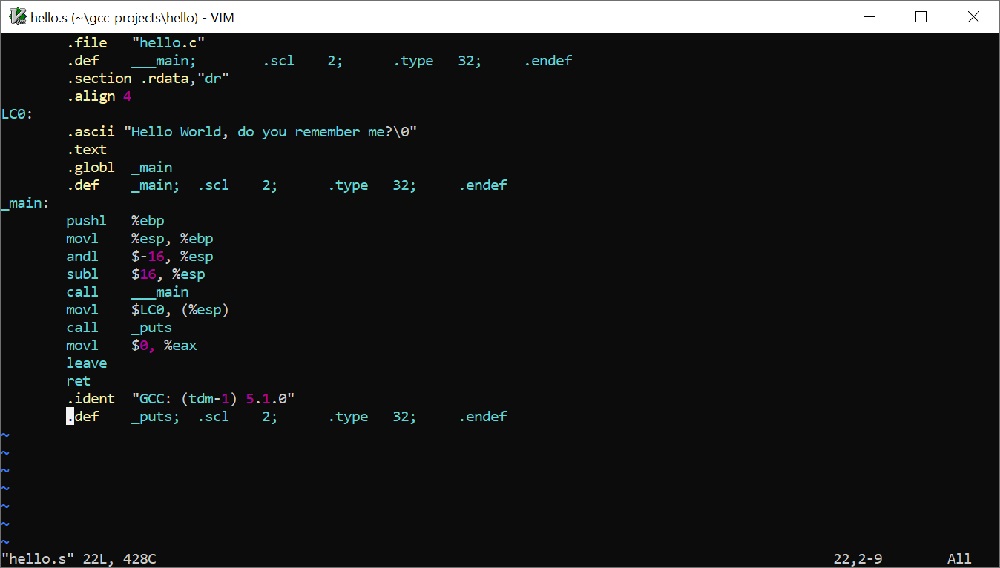Click the .def _puts; last line
This screenshot has width=1000, height=568.
coord(287,416)
